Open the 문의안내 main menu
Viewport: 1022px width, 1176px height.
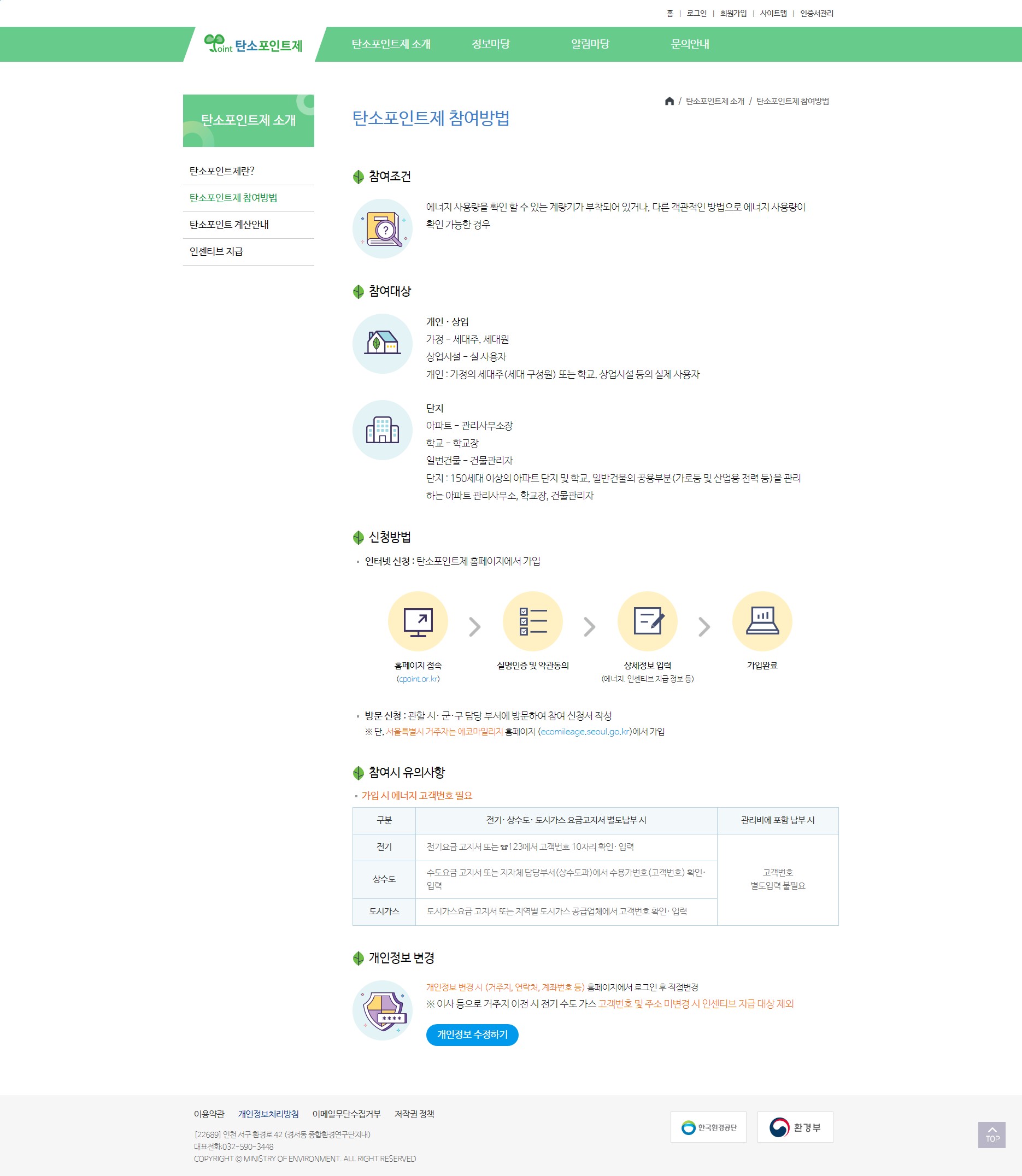pos(690,44)
